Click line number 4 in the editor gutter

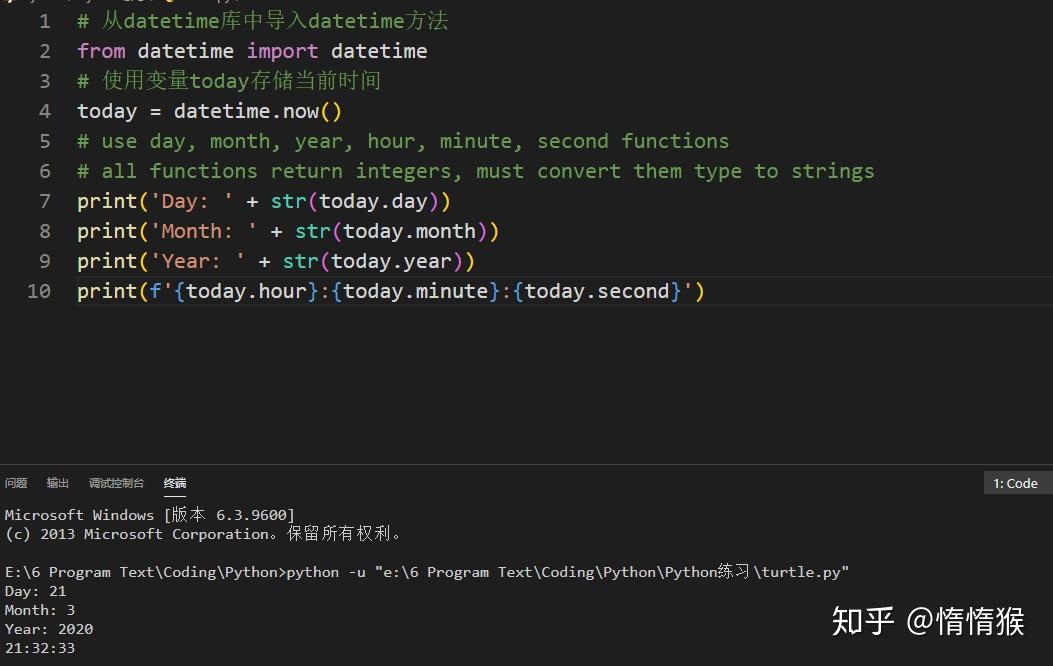44,111
